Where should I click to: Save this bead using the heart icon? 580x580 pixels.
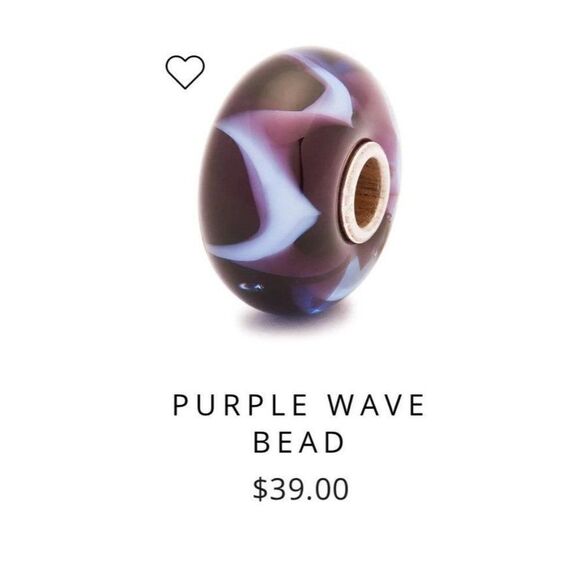[x=185, y=72]
